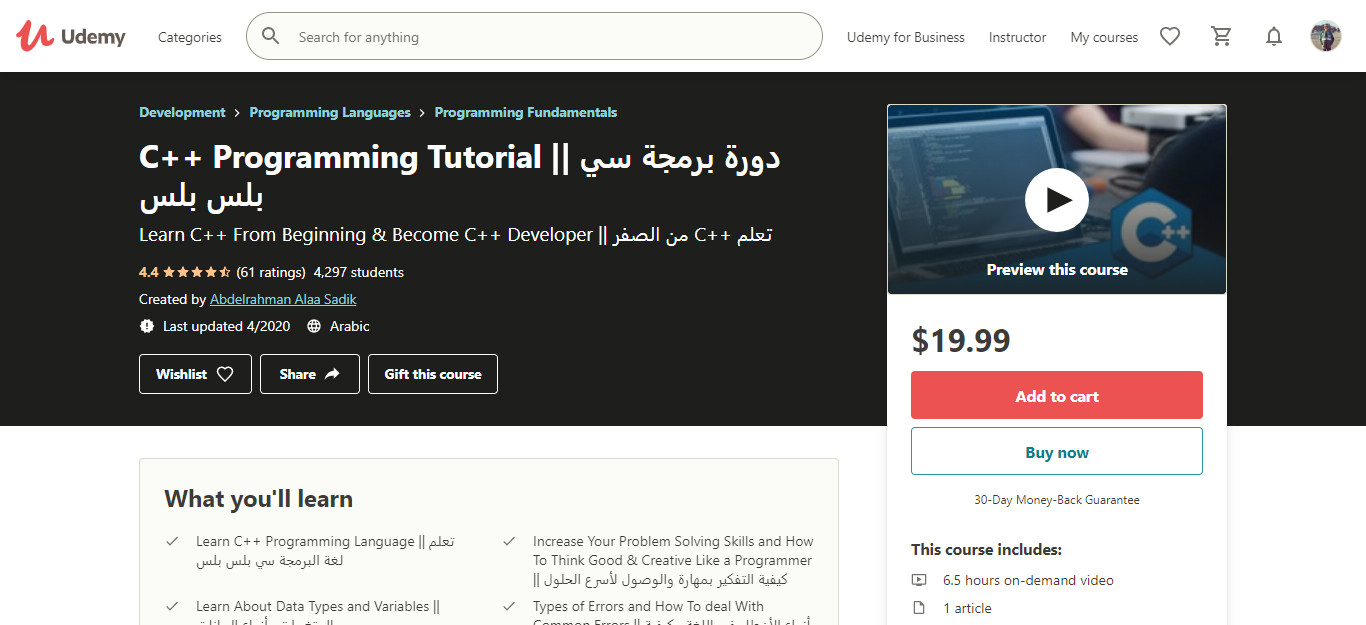Switch to the Instructor view

pyautogui.click(x=1017, y=37)
